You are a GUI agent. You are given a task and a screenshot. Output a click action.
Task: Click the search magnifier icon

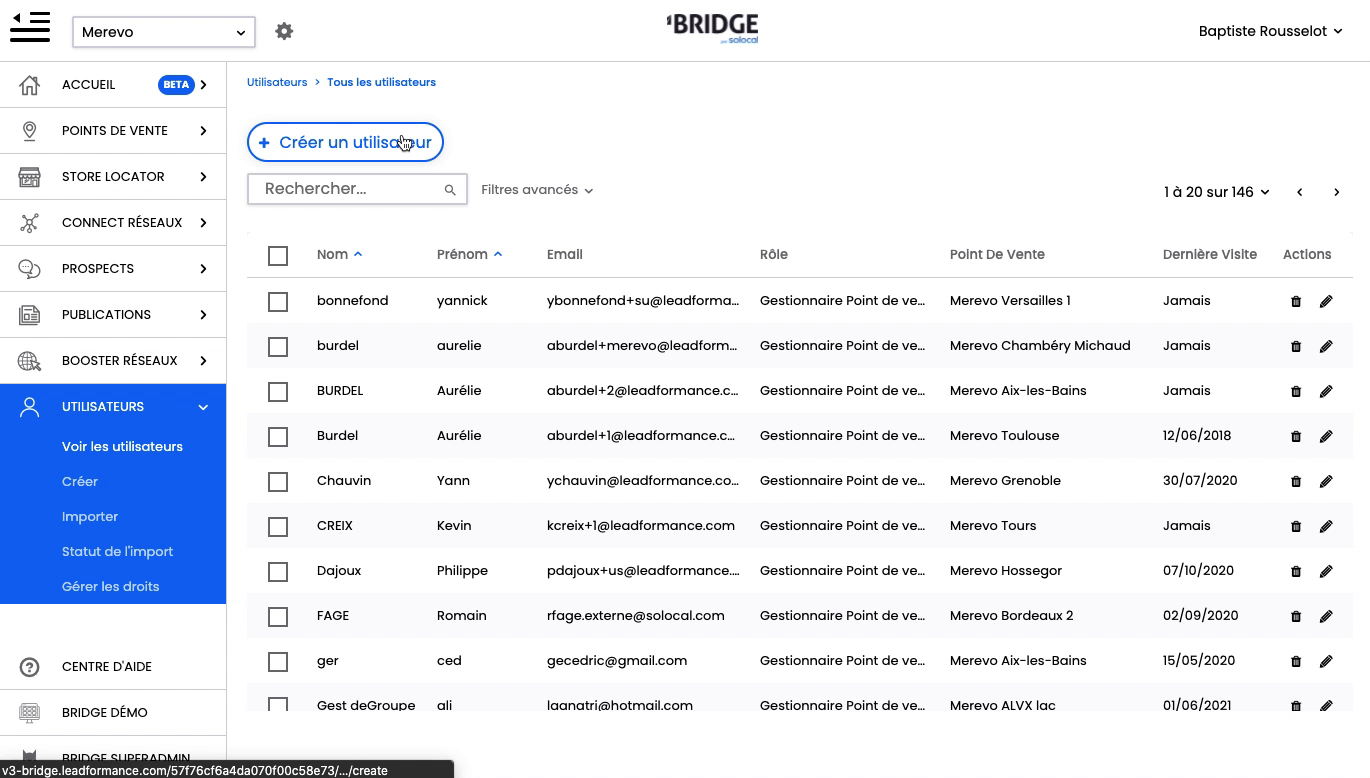[450, 190]
